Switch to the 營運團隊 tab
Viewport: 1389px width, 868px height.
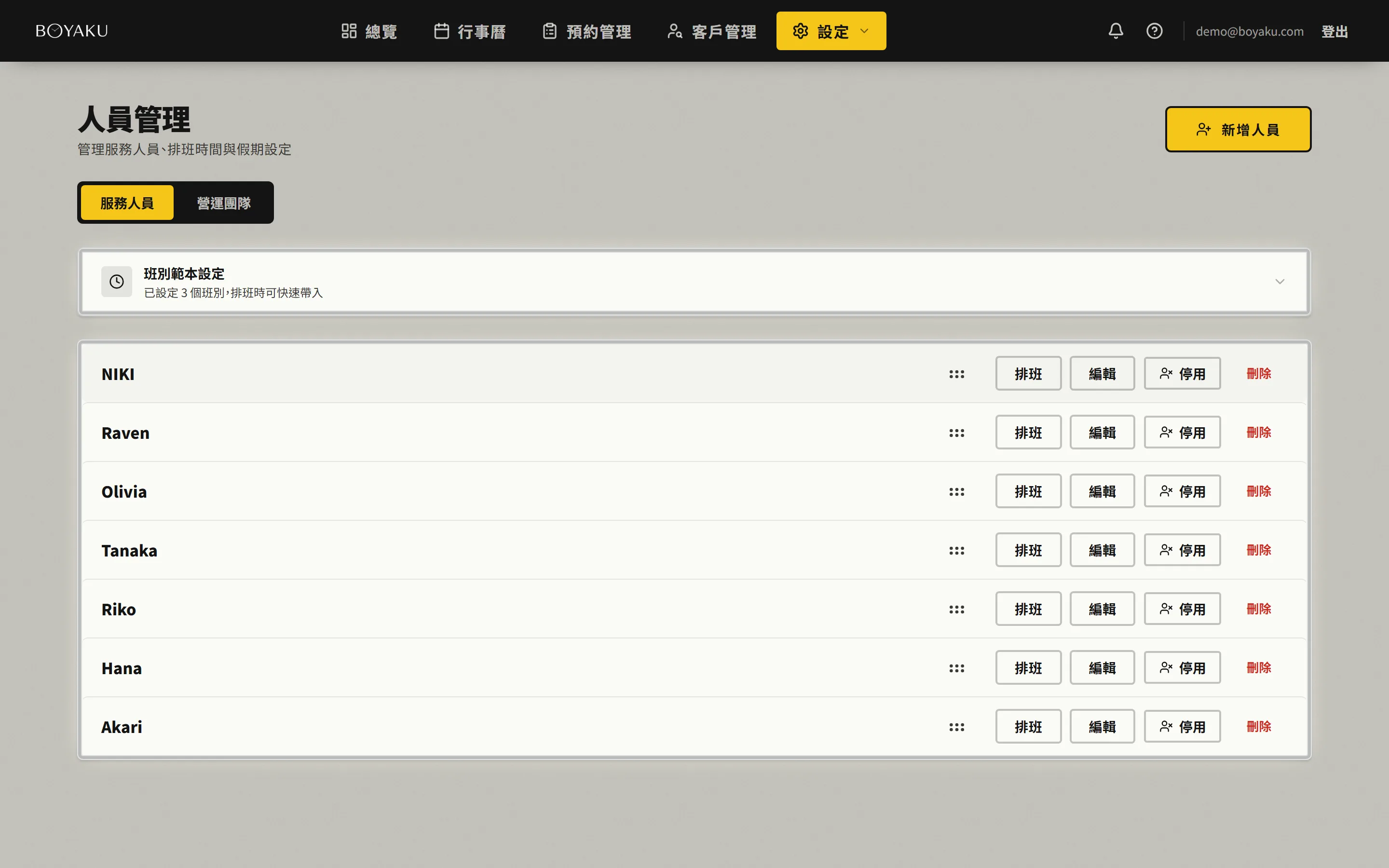[x=224, y=203]
